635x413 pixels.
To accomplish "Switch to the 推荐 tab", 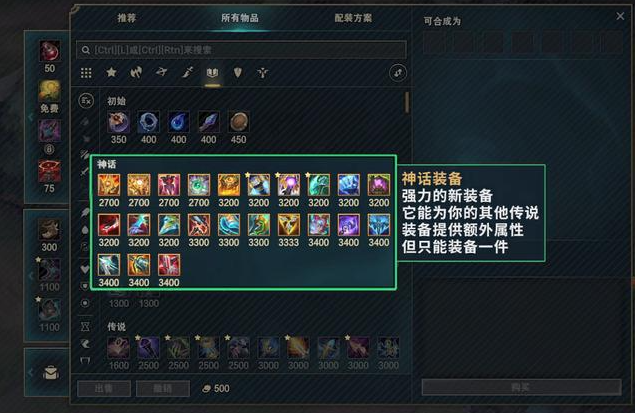I will 126,18.
